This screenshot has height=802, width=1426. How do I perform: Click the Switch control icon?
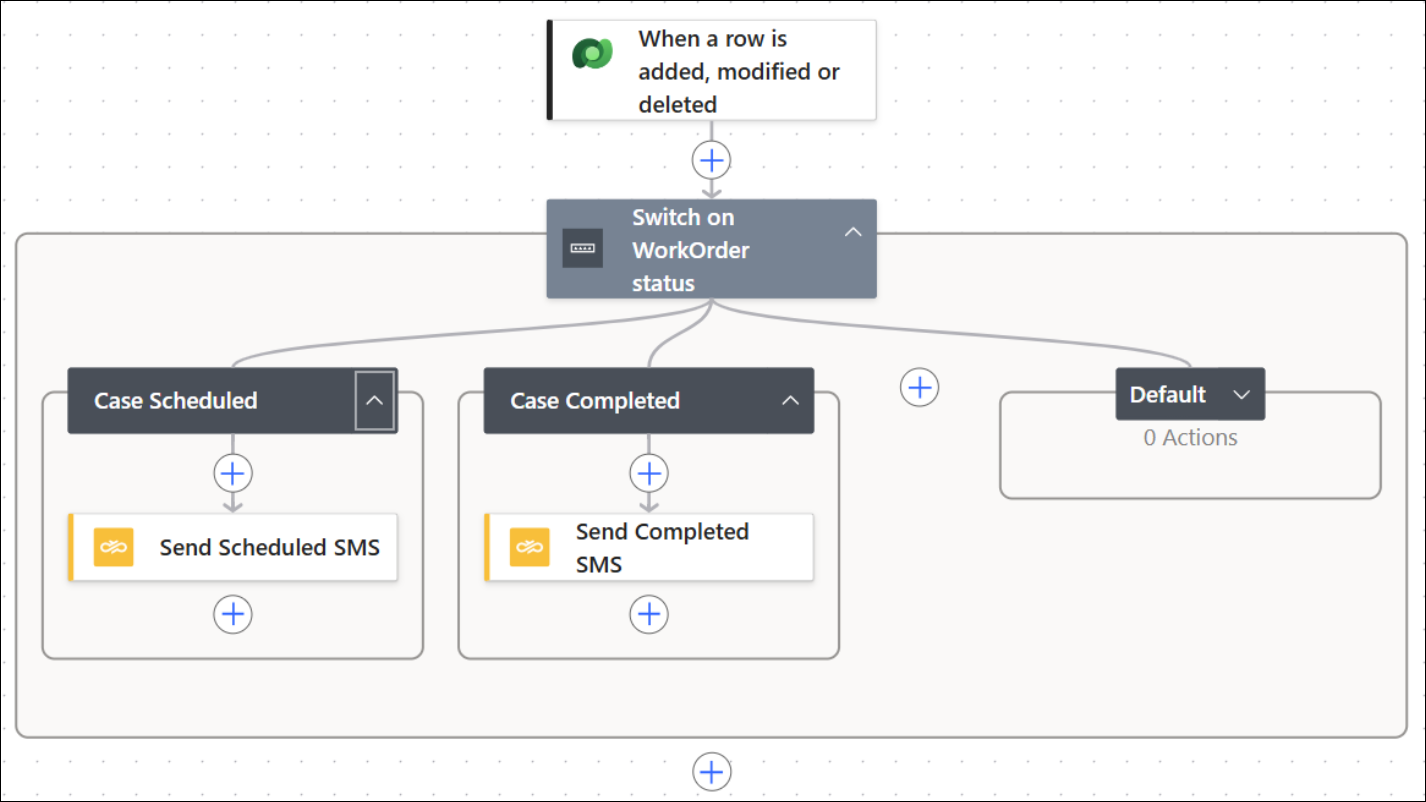point(582,248)
